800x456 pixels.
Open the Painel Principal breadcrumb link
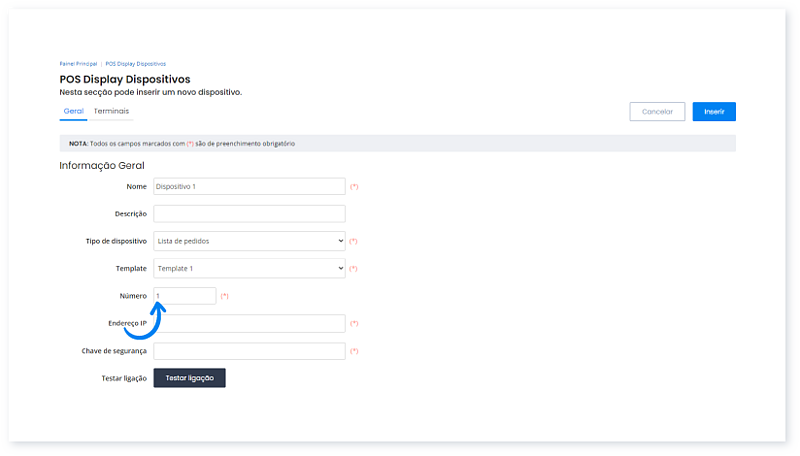(79, 63)
